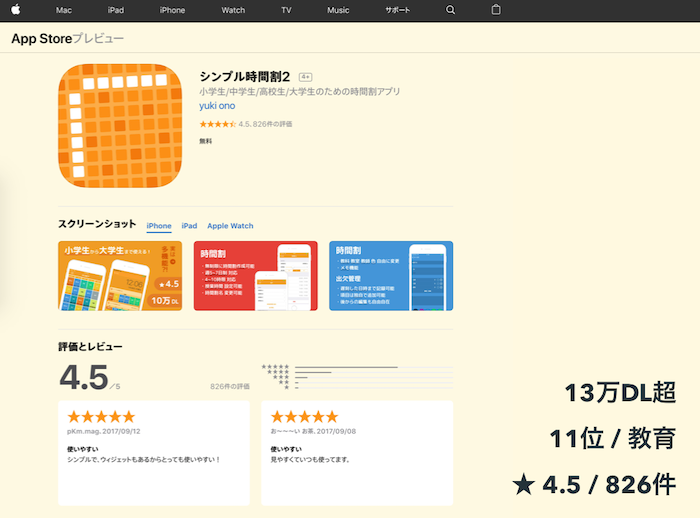The height and width of the screenshot is (518, 700).
Task: Open the Music menu item
Action: tap(338, 10)
